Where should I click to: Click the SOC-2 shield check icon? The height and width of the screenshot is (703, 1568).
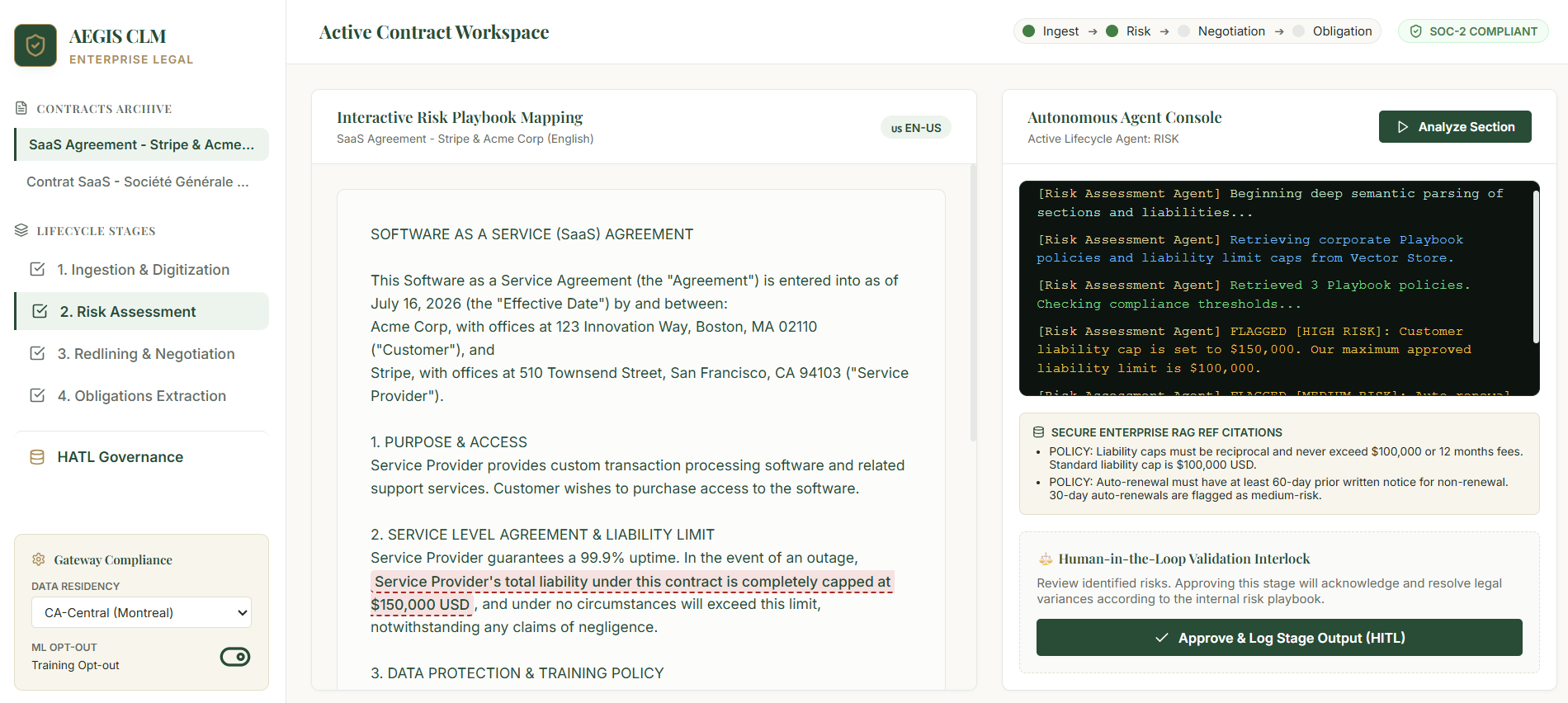point(1416,31)
